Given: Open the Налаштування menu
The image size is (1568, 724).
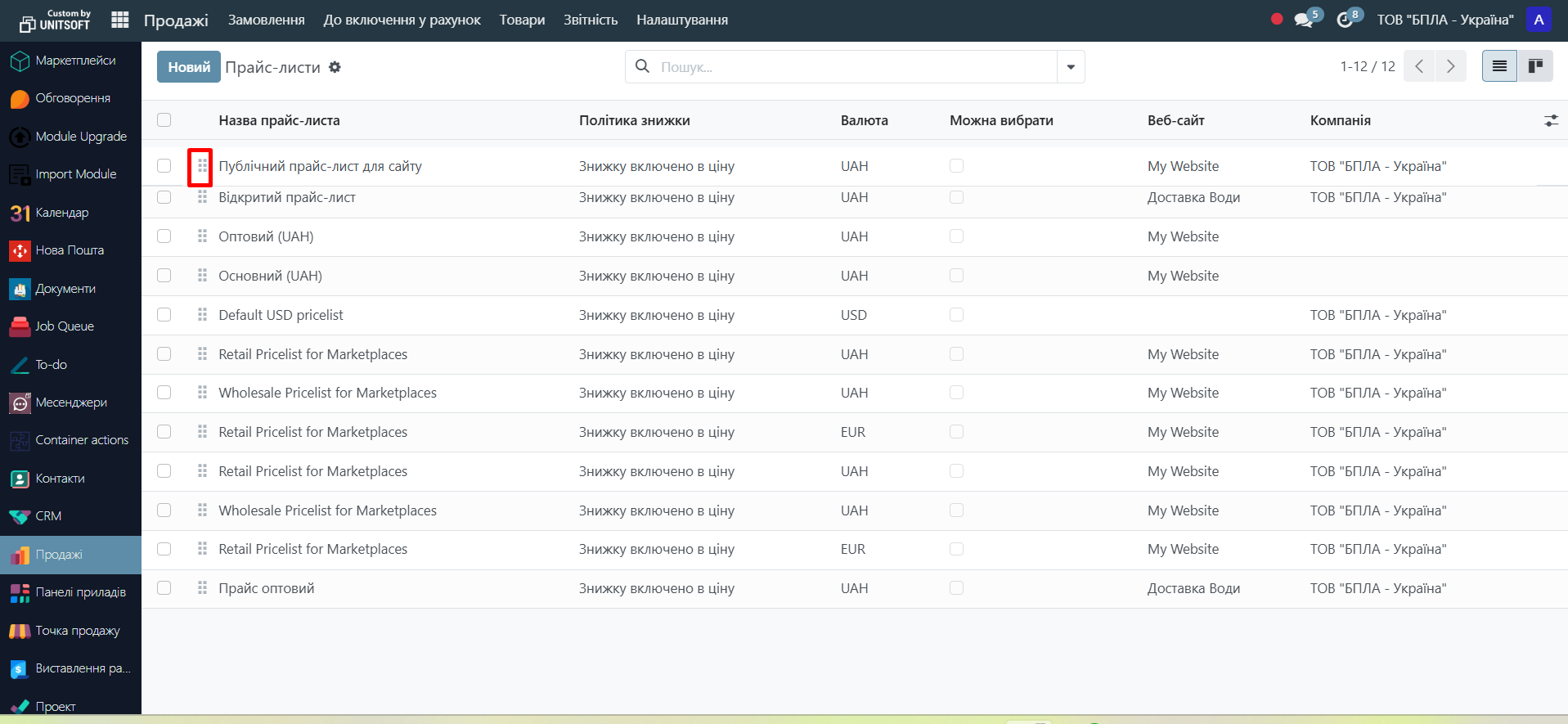Looking at the screenshot, I should [681, 20].
